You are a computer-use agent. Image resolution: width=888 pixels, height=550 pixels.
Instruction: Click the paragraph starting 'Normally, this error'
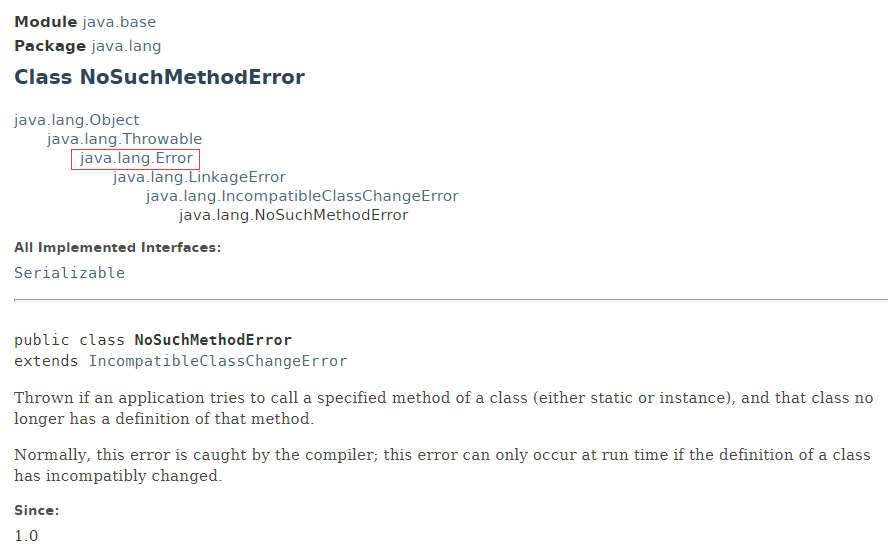click(x=442, y=466)
